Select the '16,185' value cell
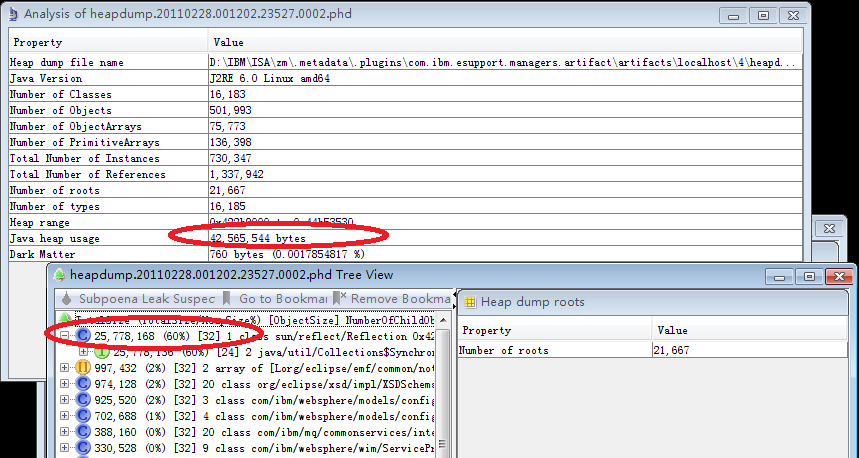 pyautogui.click(x=505, y=206)
